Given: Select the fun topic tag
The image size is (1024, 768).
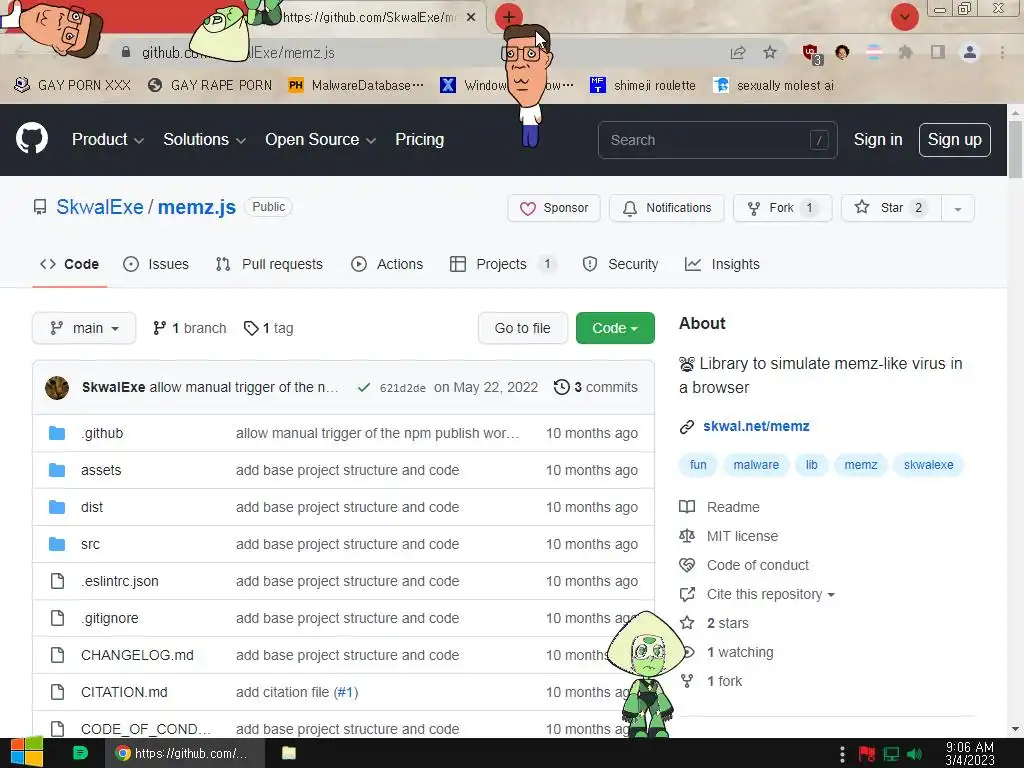Looking at the screenshot, I should (698, 465).
